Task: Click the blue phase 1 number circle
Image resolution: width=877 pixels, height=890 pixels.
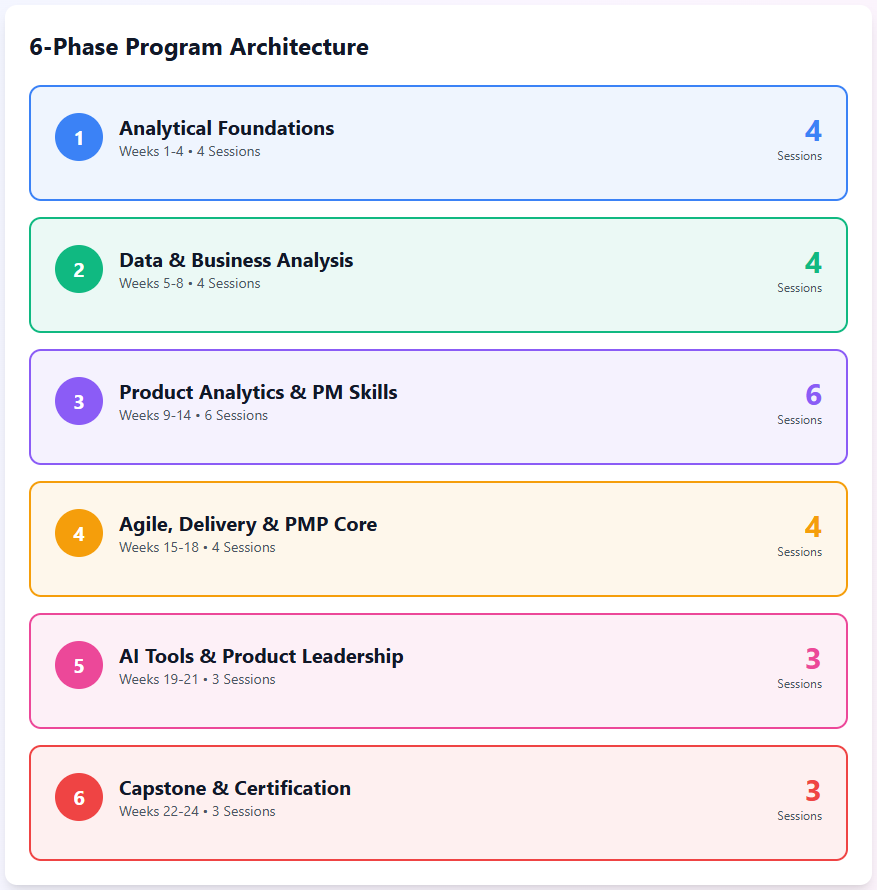Action: pyautogui.click(x=79, y=138)
